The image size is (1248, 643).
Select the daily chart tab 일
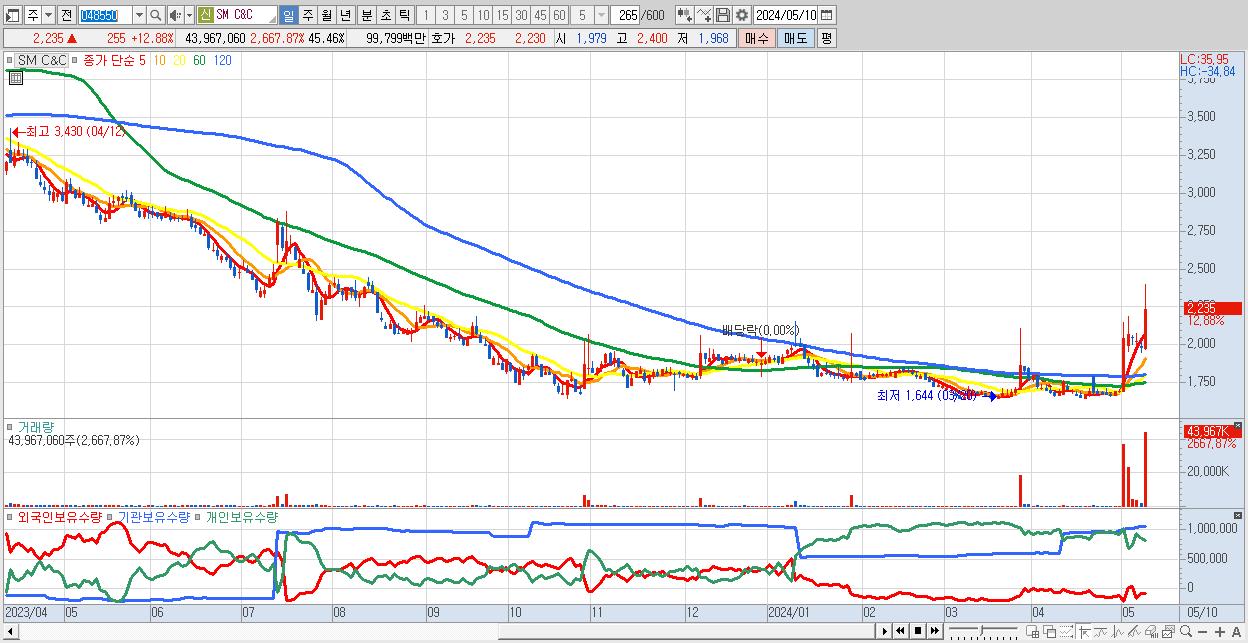[288, 15]
